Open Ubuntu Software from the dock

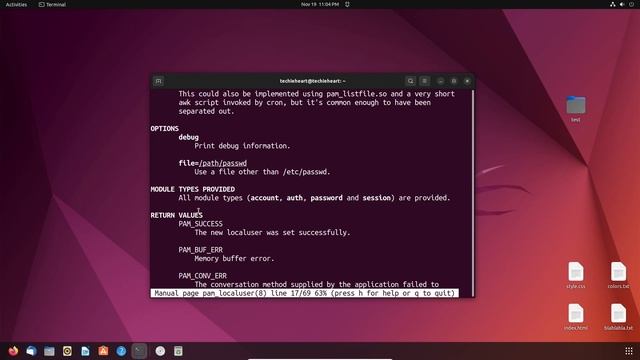point(103,351)
